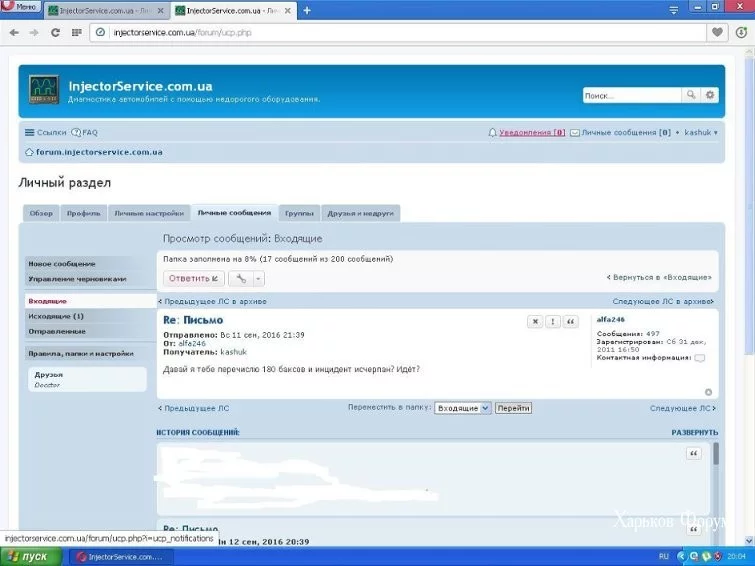Click РАЗВЕРНУТЬ to expand message history
This screenshot has height=566, width=755.
point(694,433)
